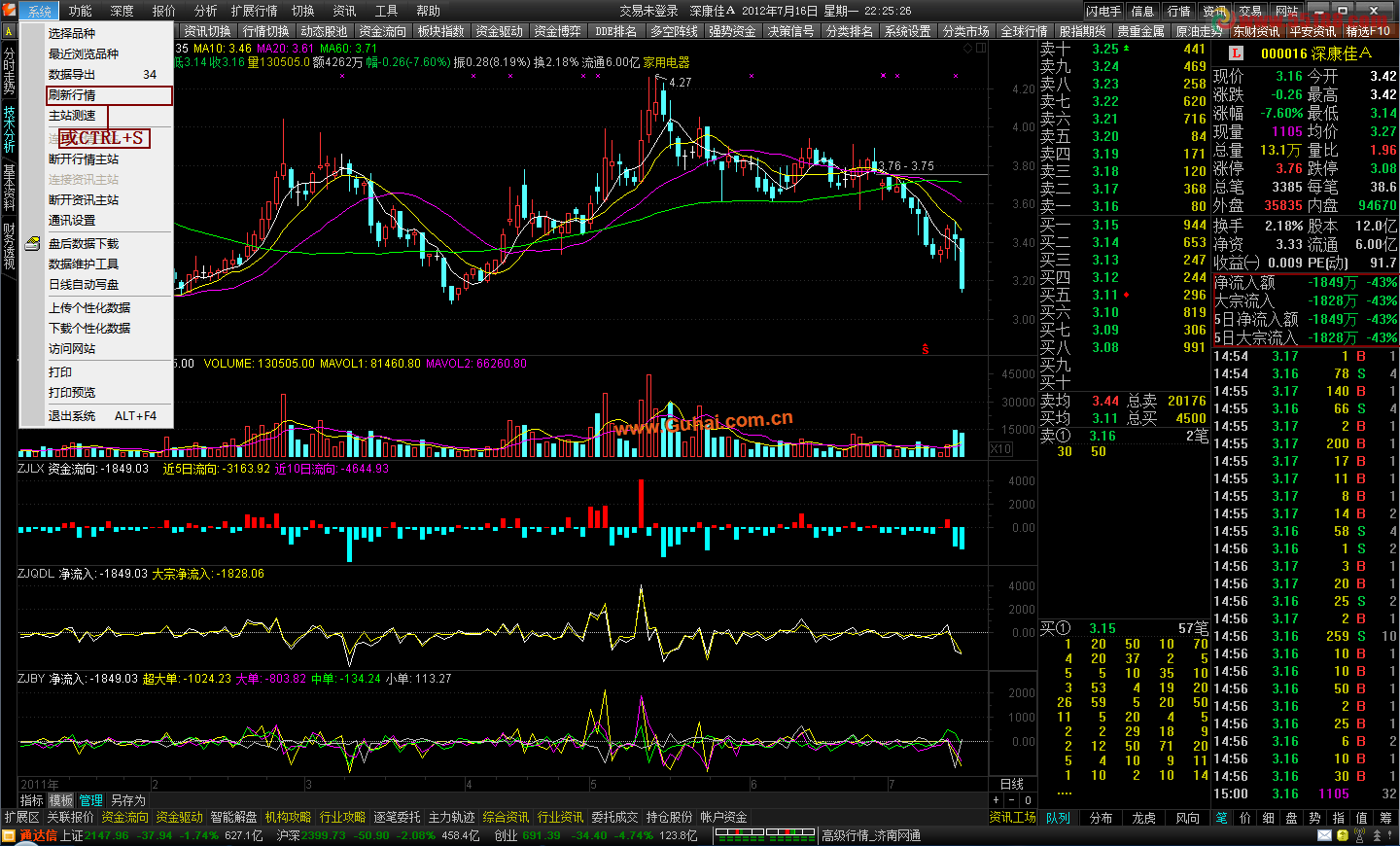Switch to 板块指数 toolbar tab
Viewport: 1400px width, 846px height.
click(440, 31)
